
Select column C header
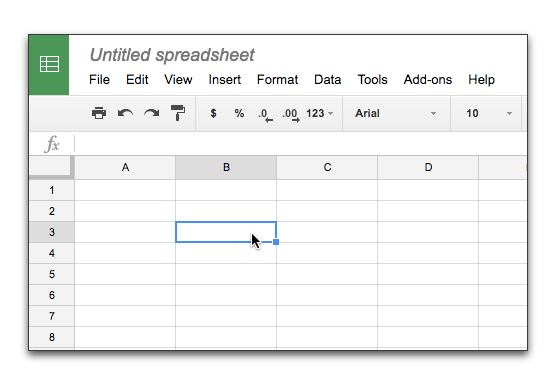(327, 167)
